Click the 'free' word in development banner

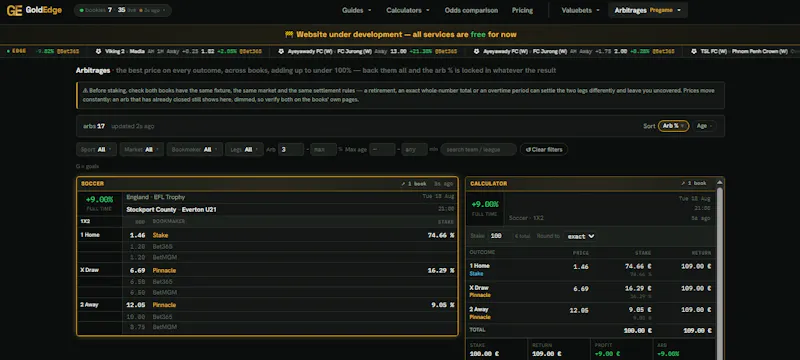click(478, 35)
